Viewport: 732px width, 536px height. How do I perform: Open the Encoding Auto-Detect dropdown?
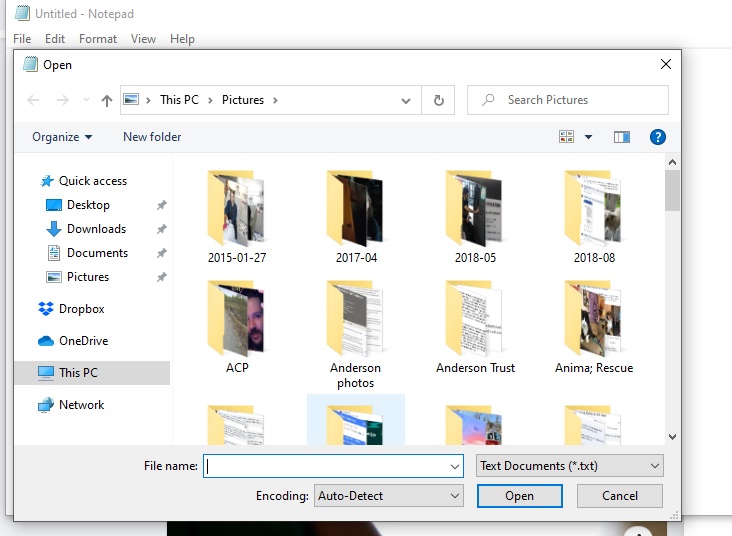[388, 496]
